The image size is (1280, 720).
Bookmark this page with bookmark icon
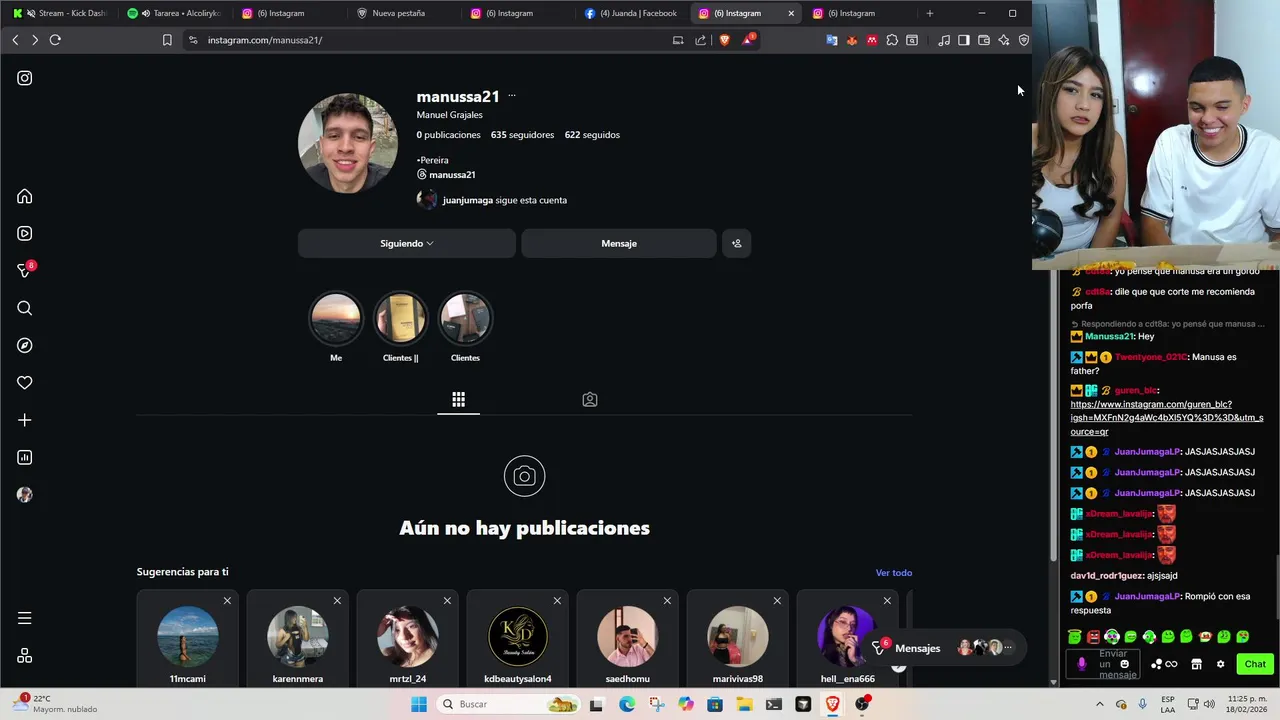(x=167, y=40)
